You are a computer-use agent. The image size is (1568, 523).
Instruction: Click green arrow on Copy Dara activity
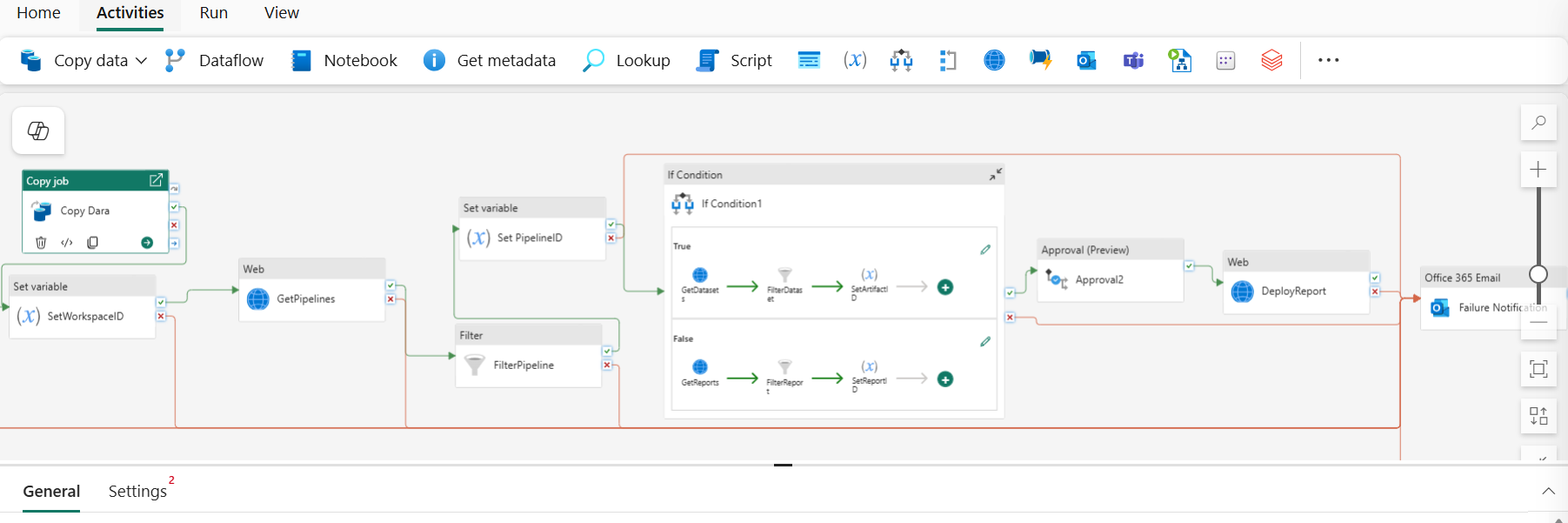tap(147, 243)
